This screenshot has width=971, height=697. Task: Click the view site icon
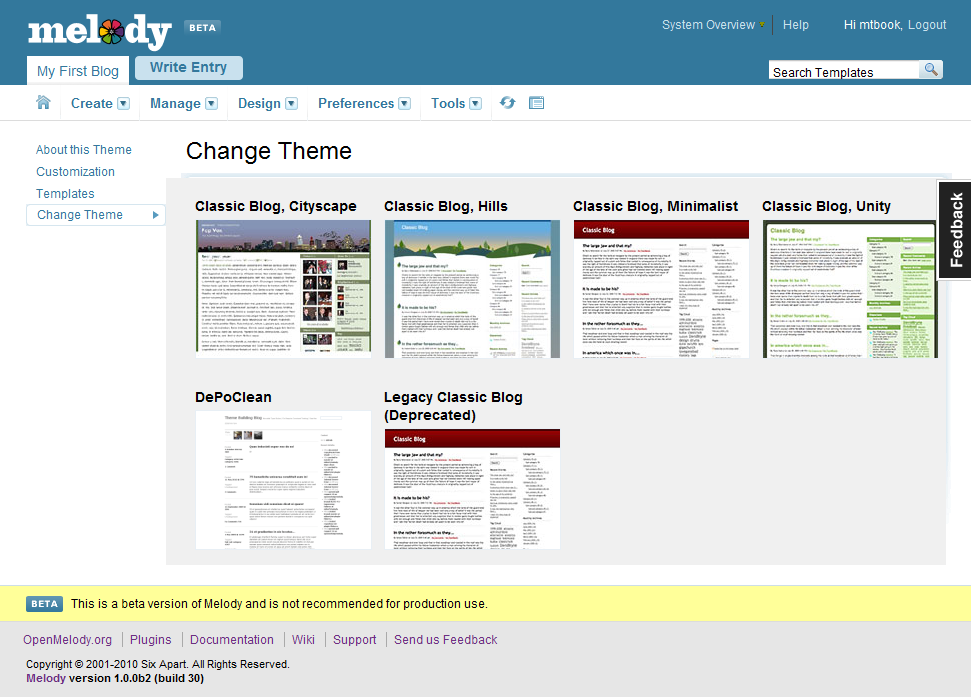536,103
